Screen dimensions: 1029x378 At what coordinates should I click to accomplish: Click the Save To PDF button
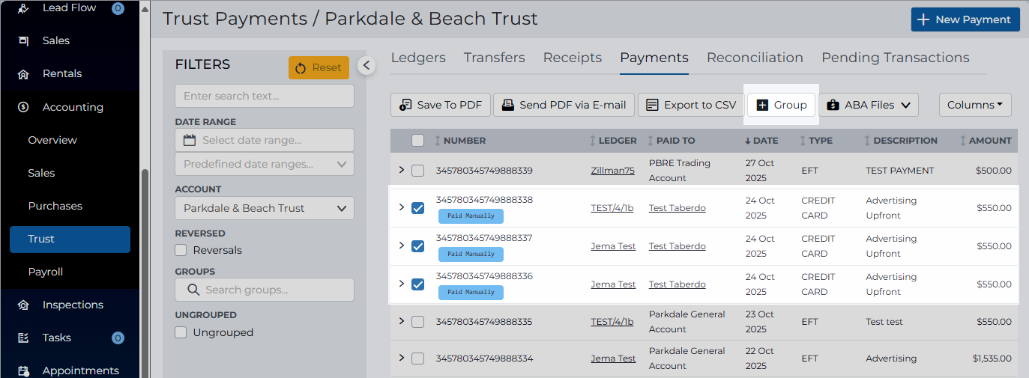pos(440,105)
